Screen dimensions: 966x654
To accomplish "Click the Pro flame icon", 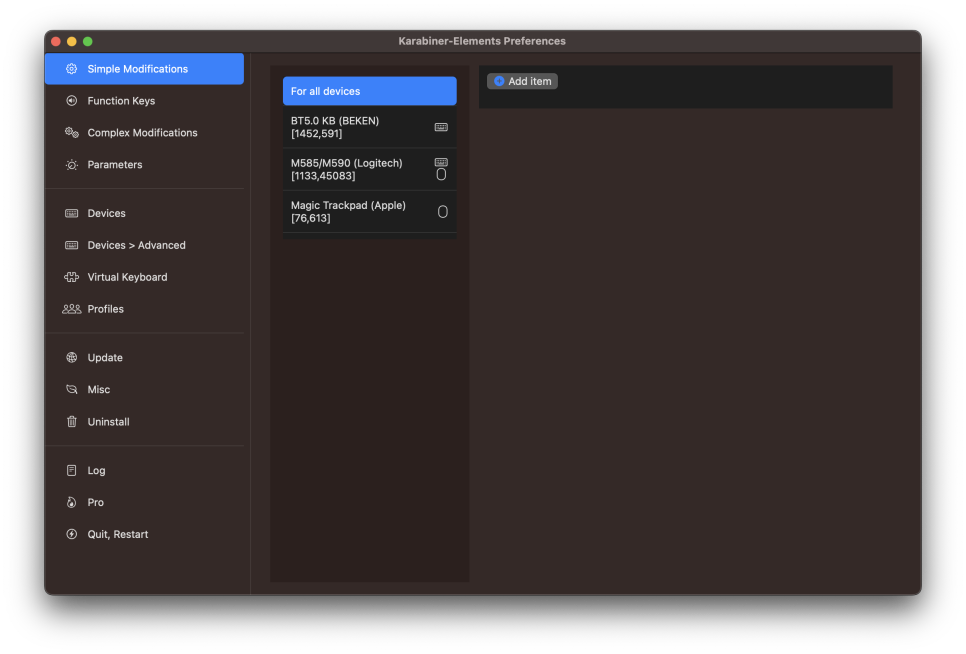I will click(71, 502).
